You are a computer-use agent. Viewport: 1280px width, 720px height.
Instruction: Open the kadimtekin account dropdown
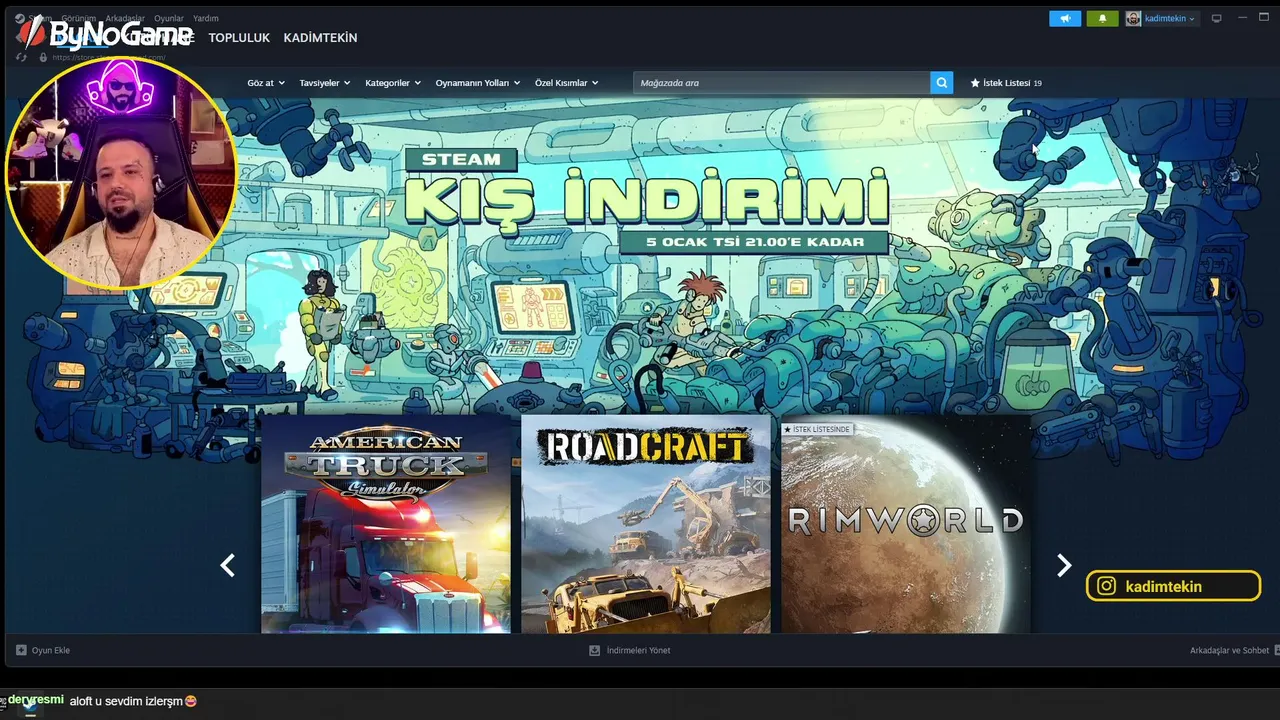[1170, 18]
